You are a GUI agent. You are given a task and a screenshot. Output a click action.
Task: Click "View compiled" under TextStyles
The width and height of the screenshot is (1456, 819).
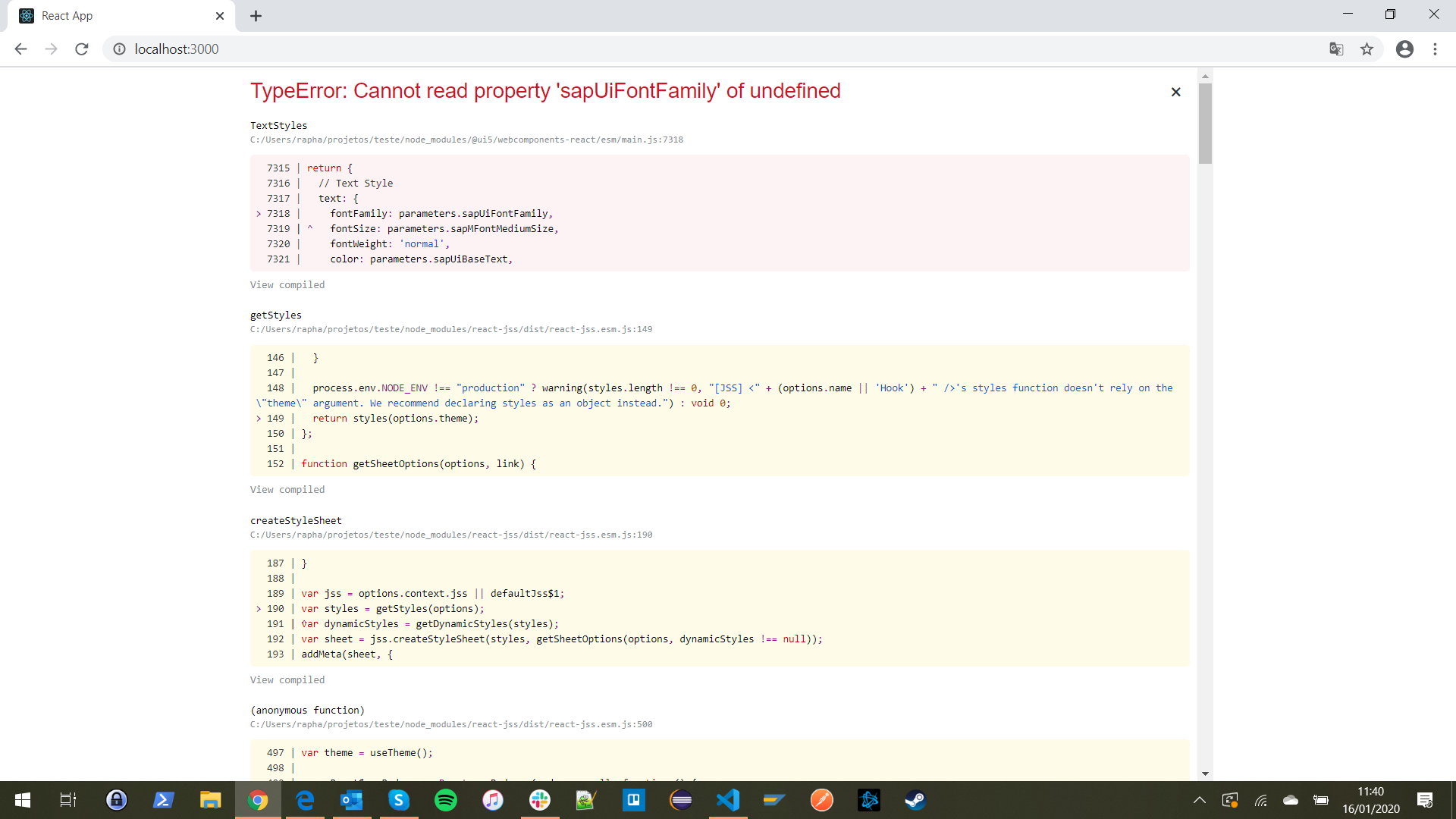pyautogui.click(x=287, y=284)
